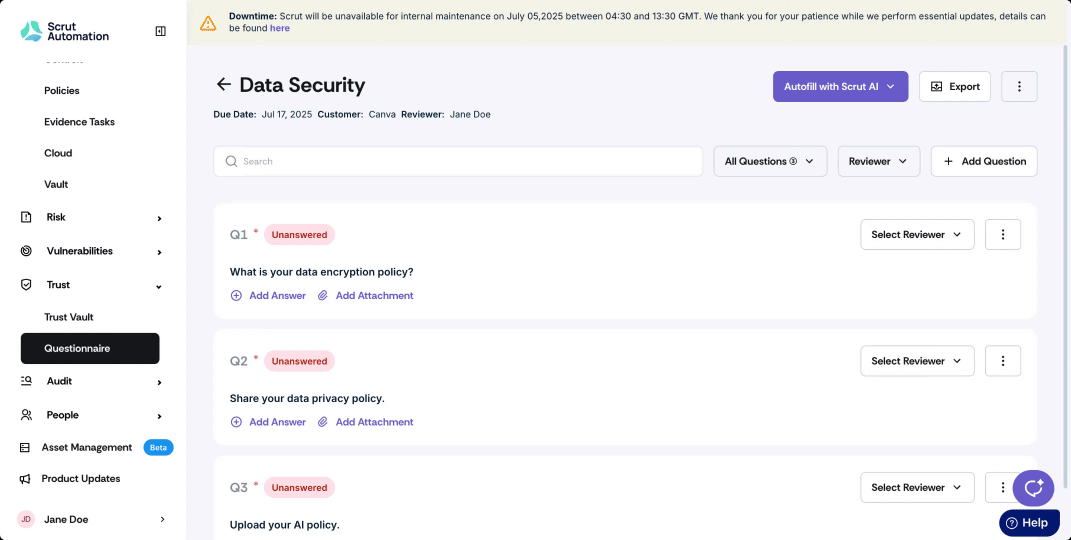
Task: Open Trust Vault in the sidebar
Action: click(x=69, y=317)
